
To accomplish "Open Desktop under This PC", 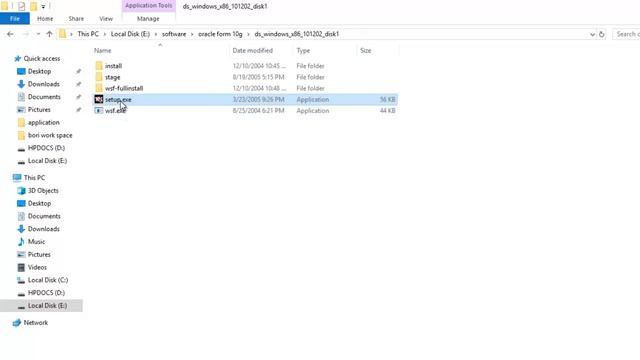I will (39, 203).
